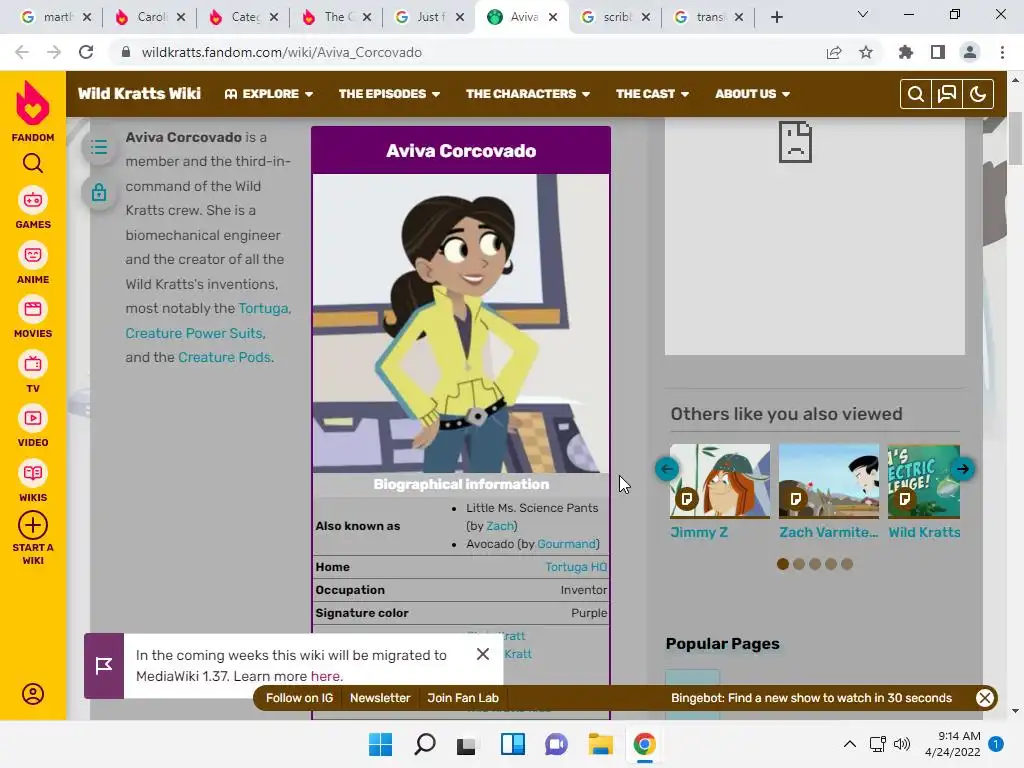Image resolution: width=1024 pixels, height=768 pixels.
Task: Expand The Episodes dropdown menu
Action: pyautogui.click(x=389, y=94)
